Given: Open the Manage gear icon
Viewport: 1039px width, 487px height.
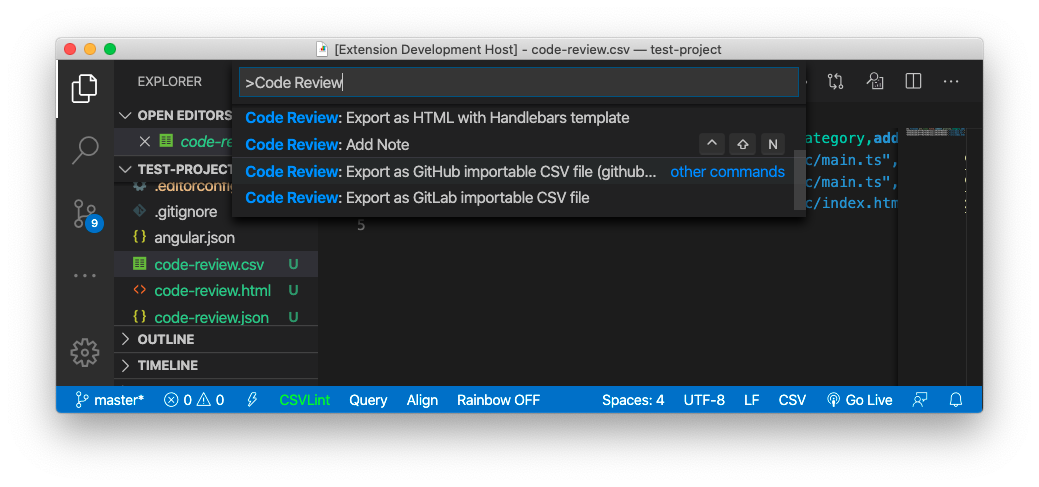Looking at the screenshot, I should click(85, 352).
